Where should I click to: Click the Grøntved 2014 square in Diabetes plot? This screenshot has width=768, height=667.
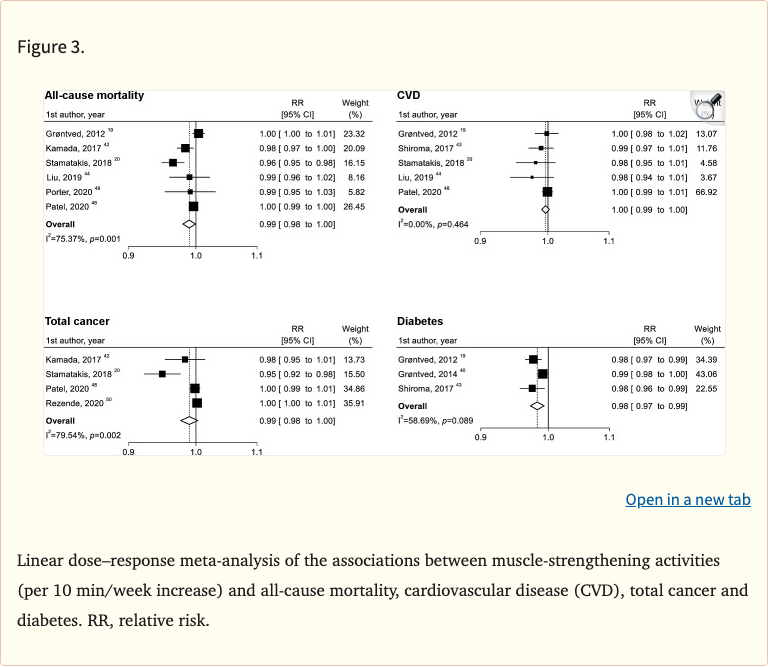(542, 373)
